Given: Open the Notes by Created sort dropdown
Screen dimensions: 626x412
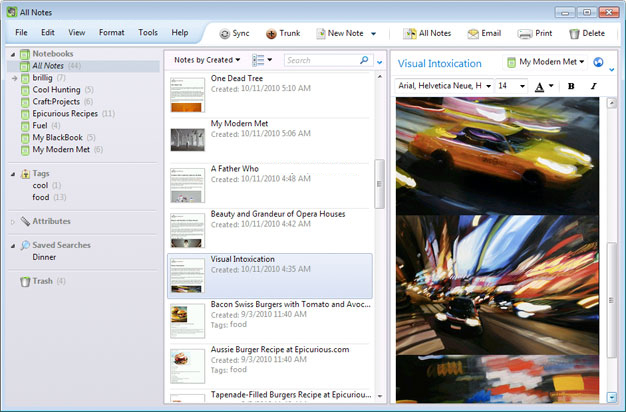Looking at the screenshot, I should point(206,61).
